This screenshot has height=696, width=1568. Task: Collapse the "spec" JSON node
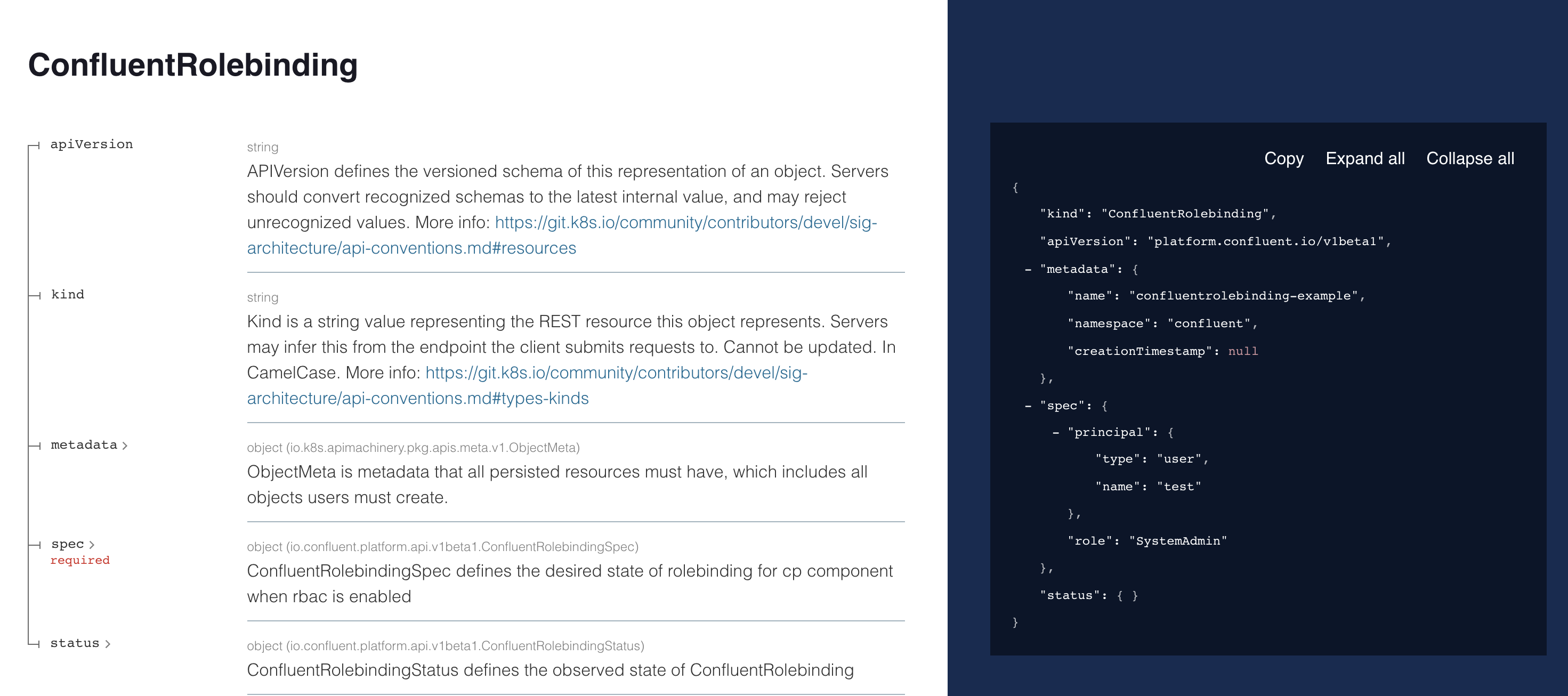(x=1028, y=406)
